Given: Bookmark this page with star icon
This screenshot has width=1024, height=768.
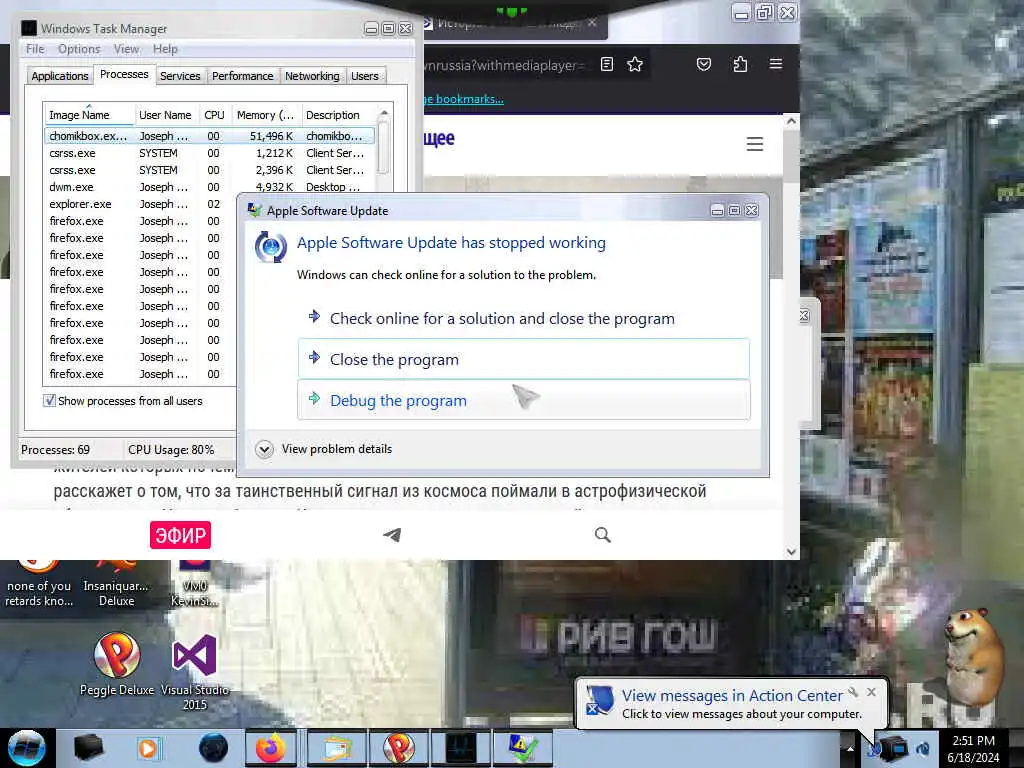Looking at the screenshot, I should 635,64.
